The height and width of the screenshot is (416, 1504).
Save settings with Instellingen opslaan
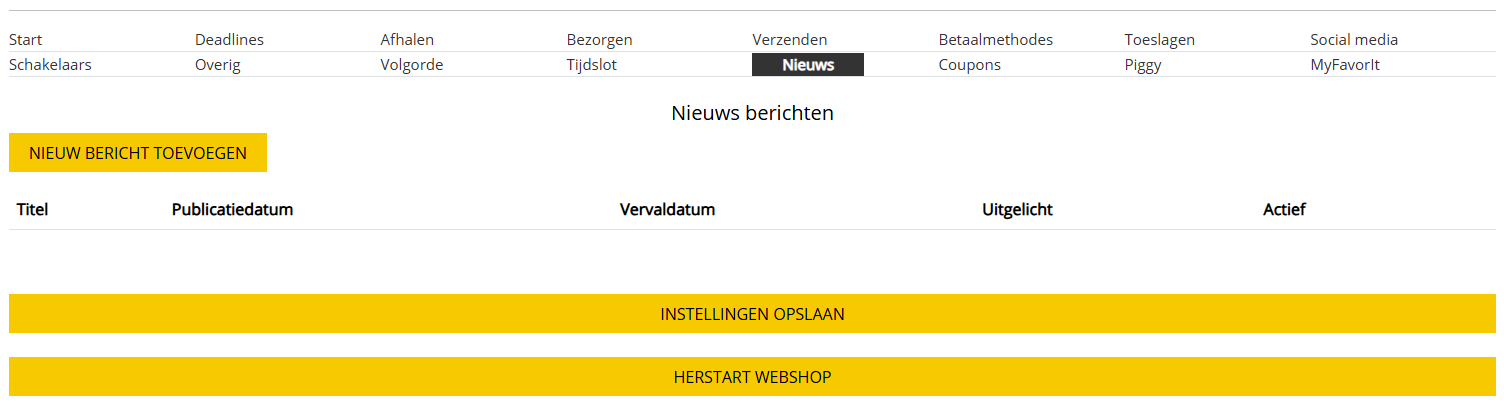point(752,314)
